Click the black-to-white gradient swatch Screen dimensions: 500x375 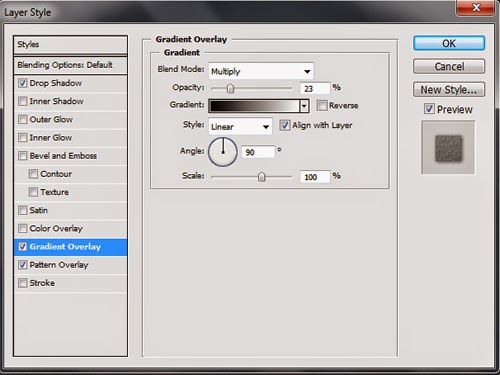[x=255, y=106]
